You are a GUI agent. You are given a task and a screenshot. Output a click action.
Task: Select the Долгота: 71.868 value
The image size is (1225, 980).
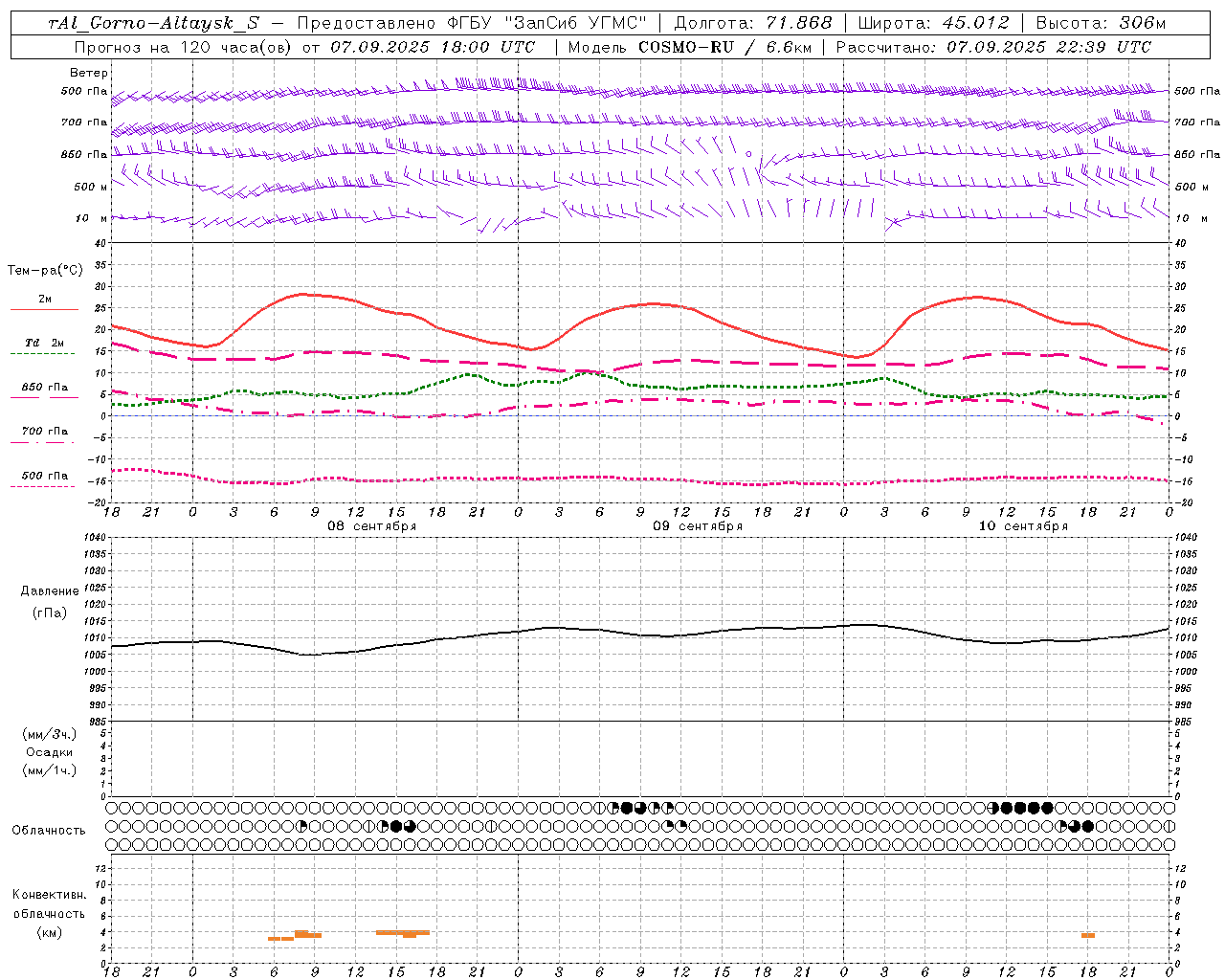[x=753, y=23]
